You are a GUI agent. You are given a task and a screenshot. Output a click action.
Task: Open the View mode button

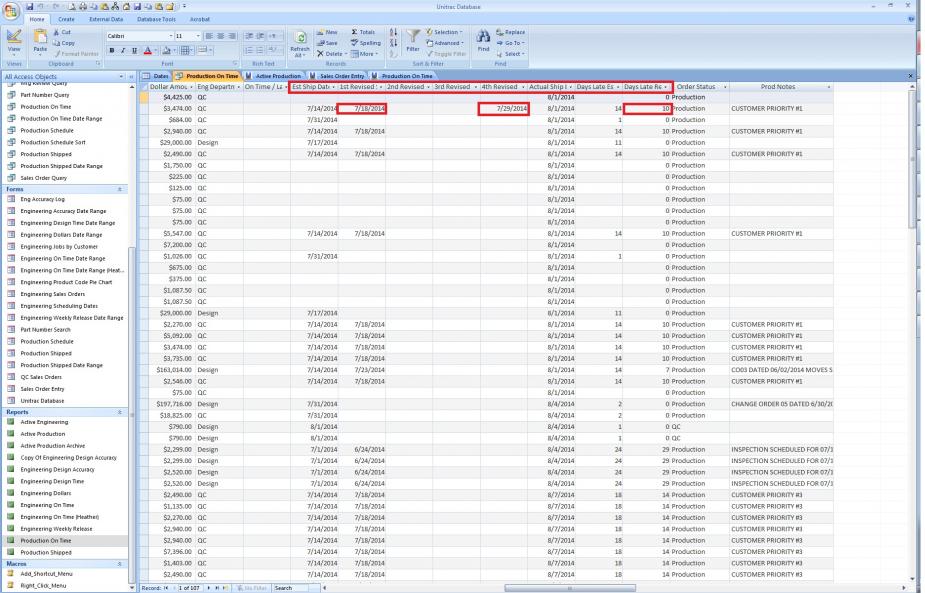coord(14,42)
